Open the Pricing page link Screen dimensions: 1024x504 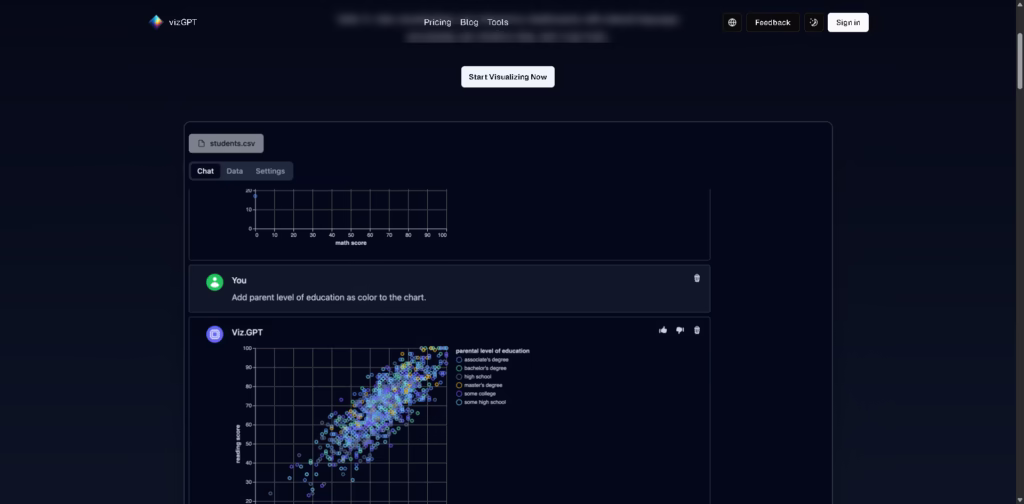click(x=437, y=22)
